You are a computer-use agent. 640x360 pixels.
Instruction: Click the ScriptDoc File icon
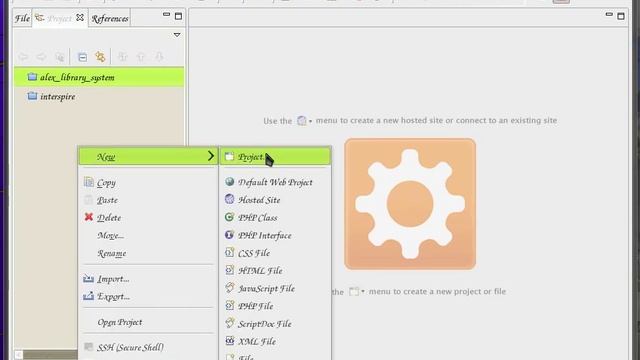pyautogui.click(x=229, y=323)
